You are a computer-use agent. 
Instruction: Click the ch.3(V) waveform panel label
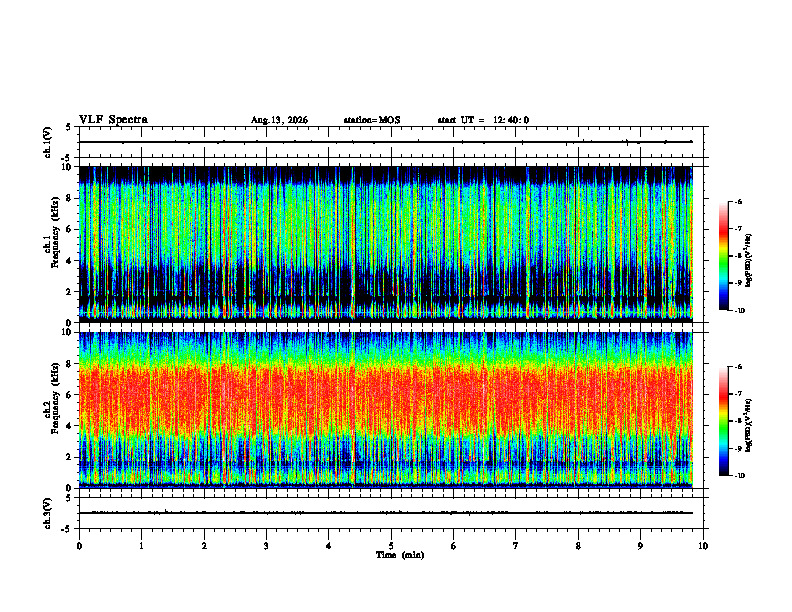tap(47, 513)
